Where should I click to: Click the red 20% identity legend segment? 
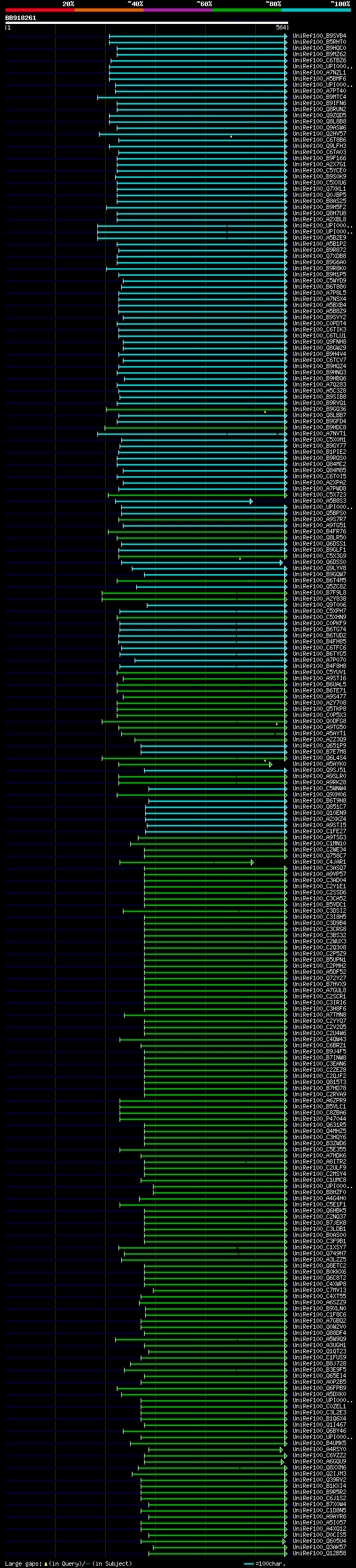[x=39, y=10]
